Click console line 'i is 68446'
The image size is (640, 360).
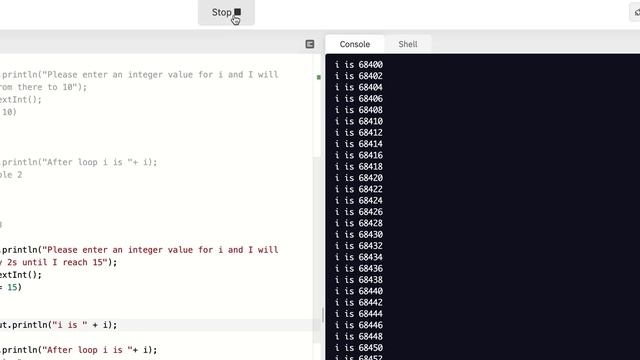(359, 325)
